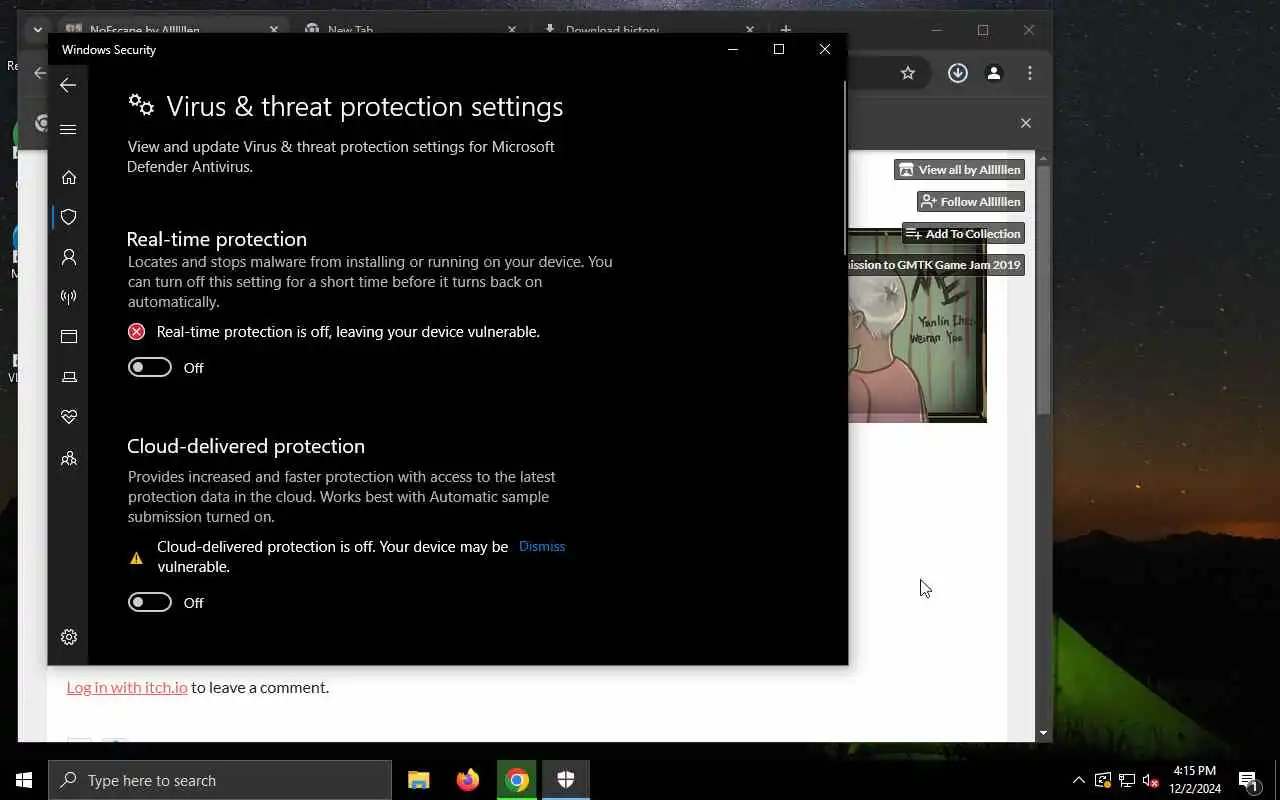Click the Follow Allillien button
1280x800 pixels.
point(971,202)
